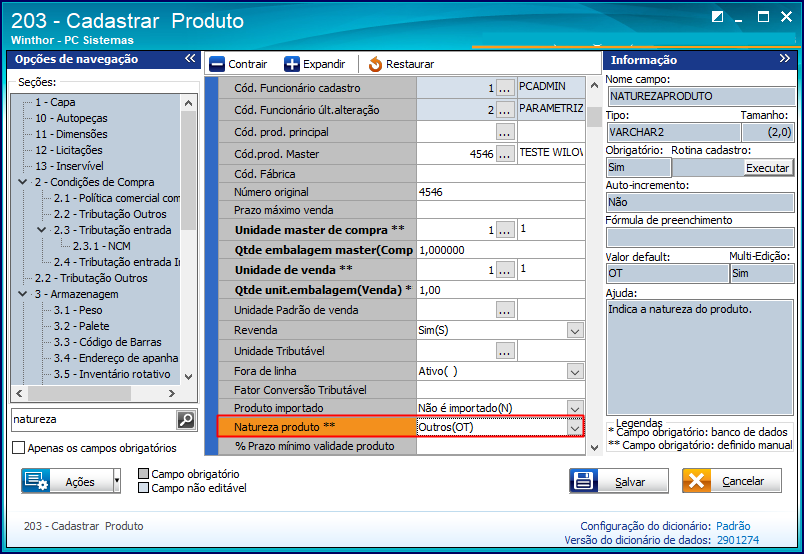This screenshot has width=804, height=554.
Task: Click the search magnifier icon beside natureza
Action: [x=186, y=420]
